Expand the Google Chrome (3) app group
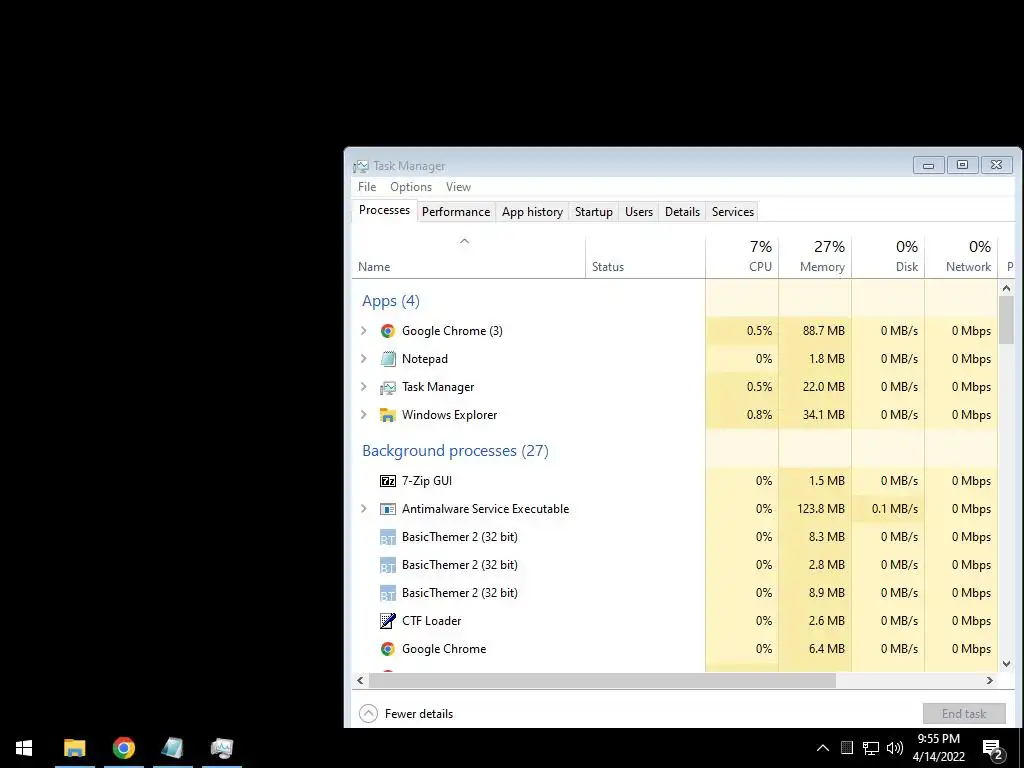This screenshot has height=768, width=1024. pyautogui.click(x=364, y=331)
